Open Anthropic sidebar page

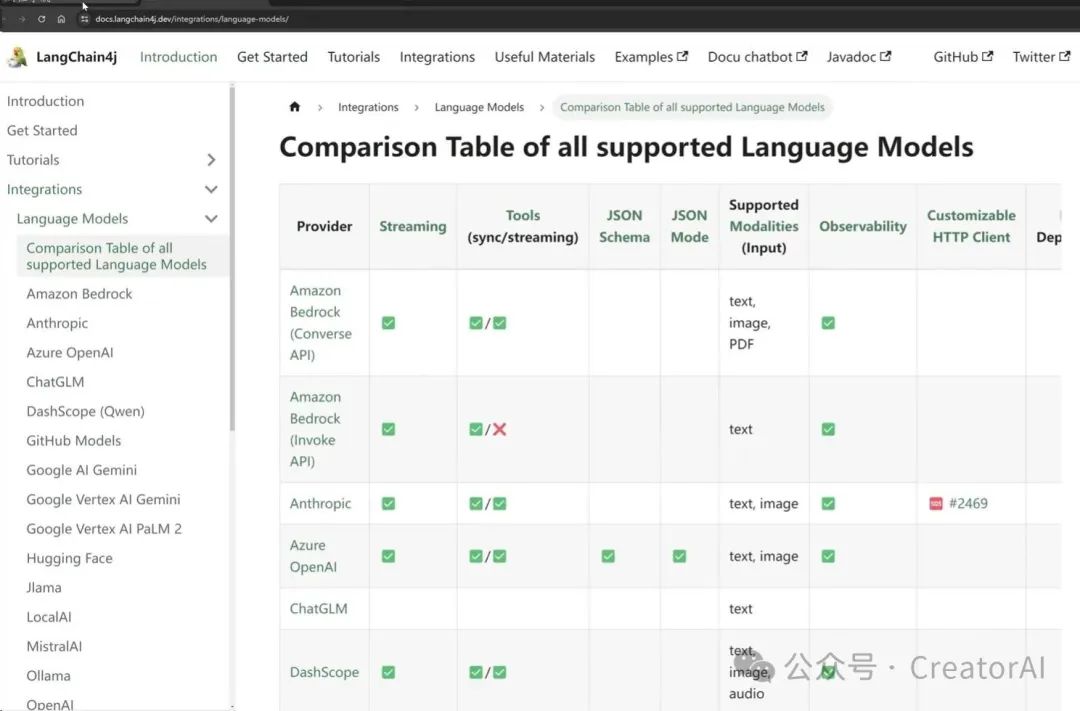pyautogui.click(x=57, y=323)
